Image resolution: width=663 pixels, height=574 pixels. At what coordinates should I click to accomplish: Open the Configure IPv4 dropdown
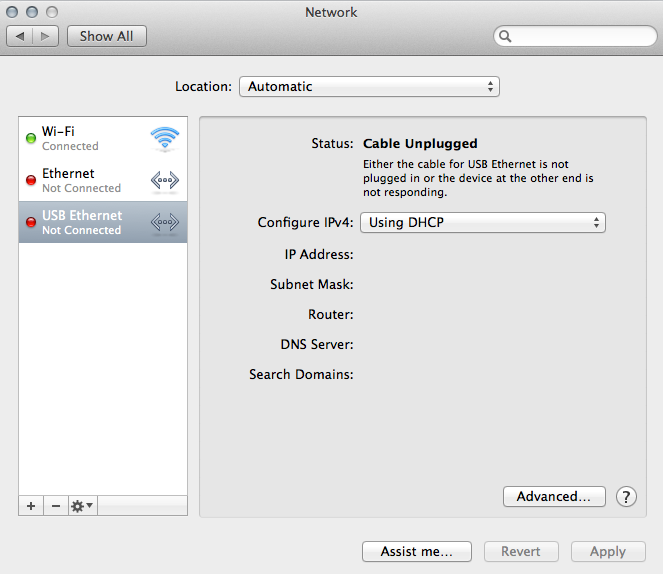[x=482, y=222]
